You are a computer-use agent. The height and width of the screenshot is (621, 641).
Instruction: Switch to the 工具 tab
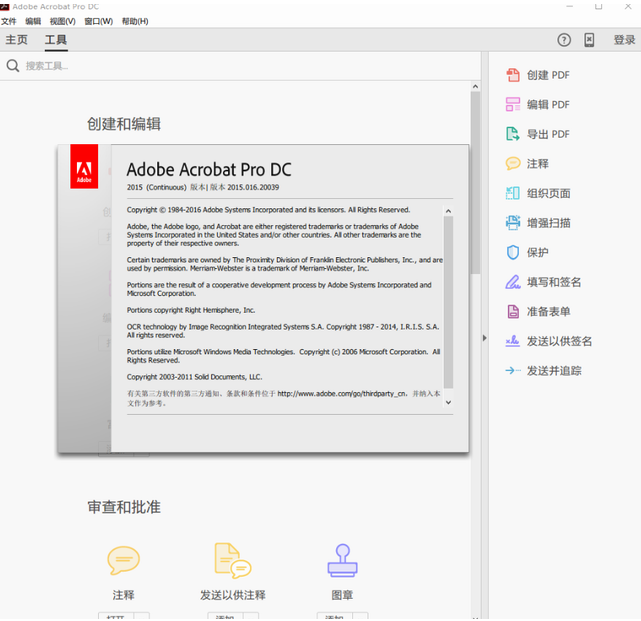(56, 40)
